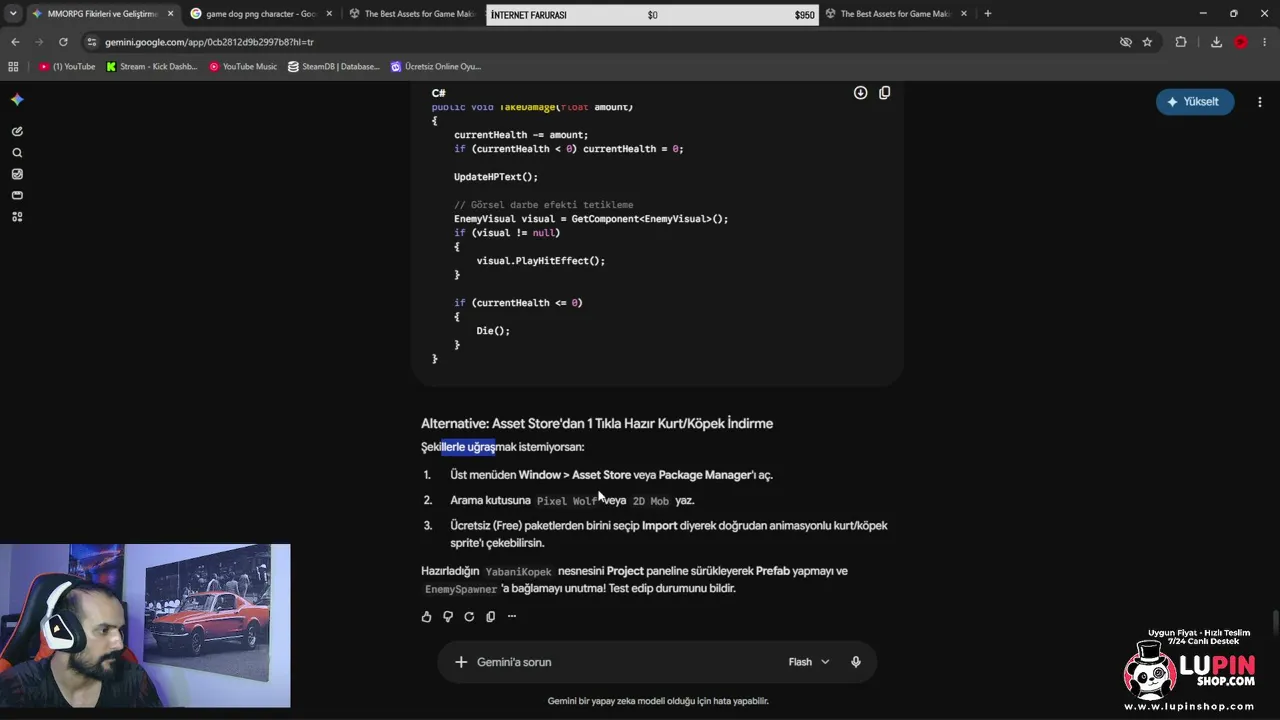Start a new chat from sidebar pencil icon
Image resolution: width=1280 pixels, height=720 pixels.
point(17,131)
